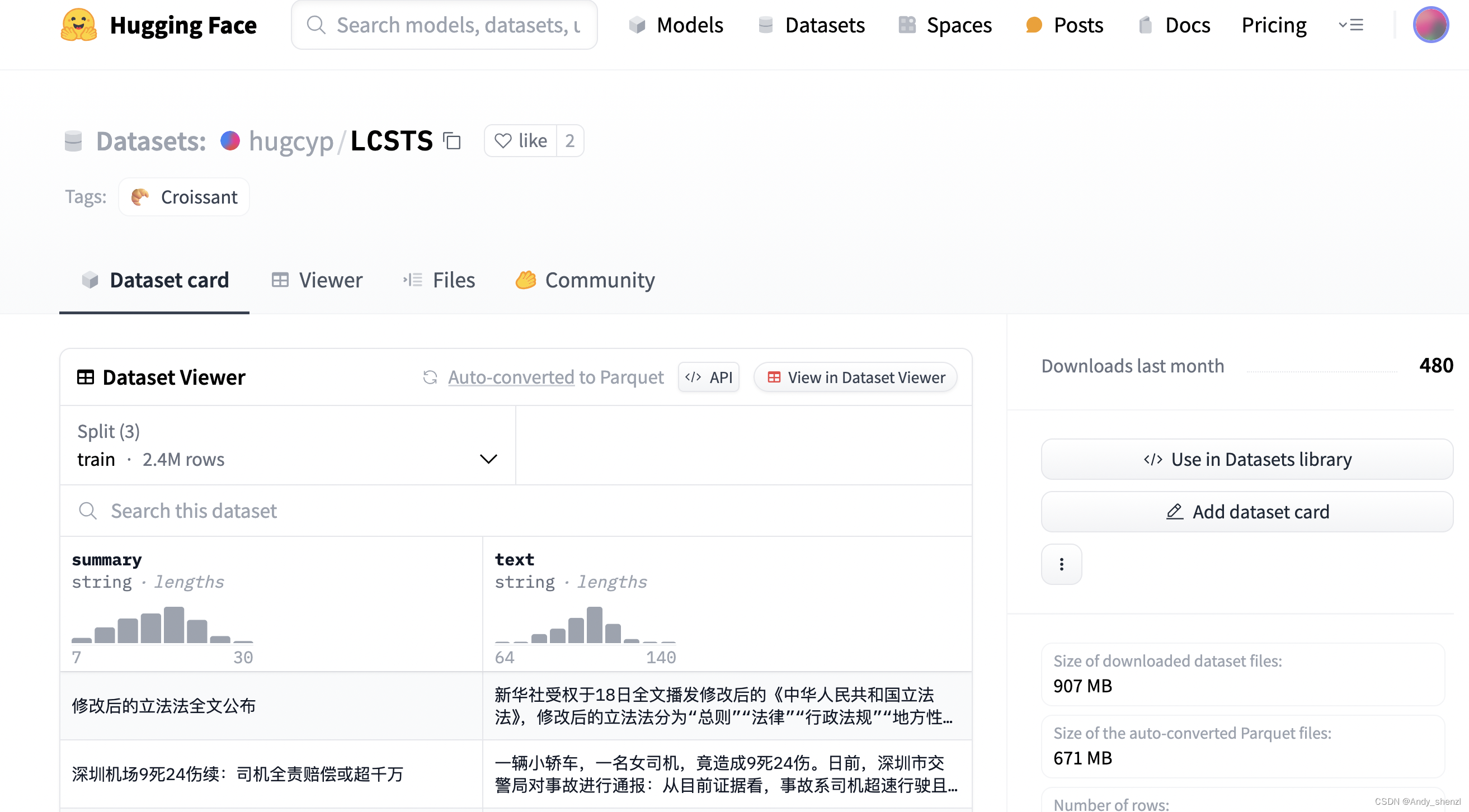Select the Croissant tag
Screen dimensions: 1469x812
pyautogui.click(x=183, y=197)
